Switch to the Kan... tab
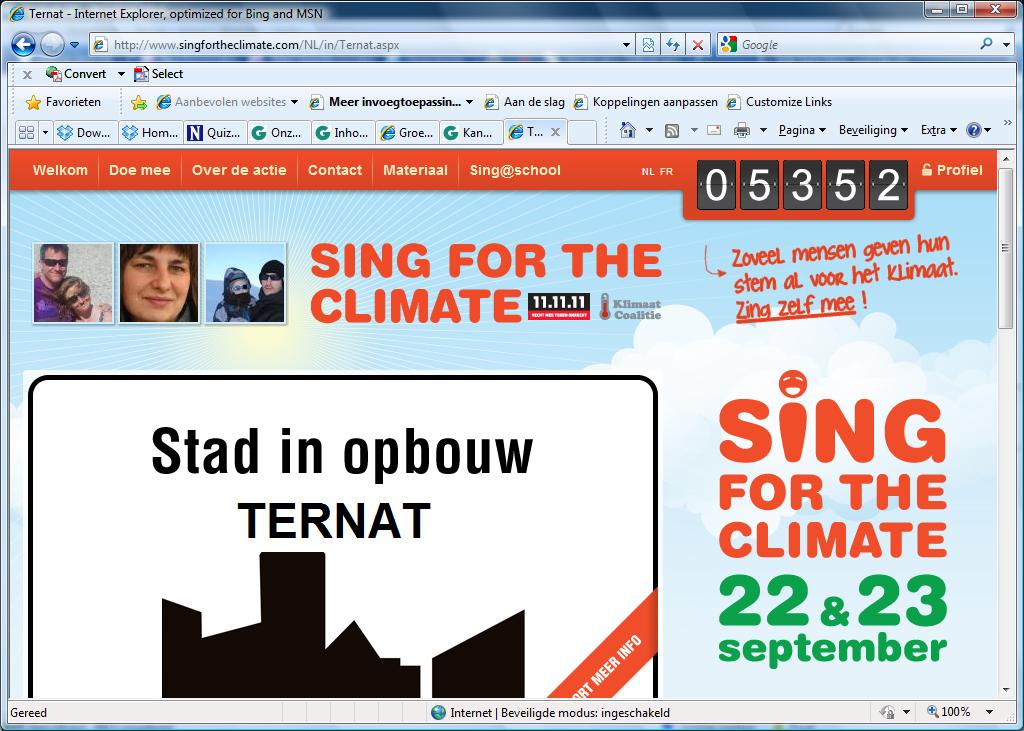Screen dimensions: 1024x731 471,133
